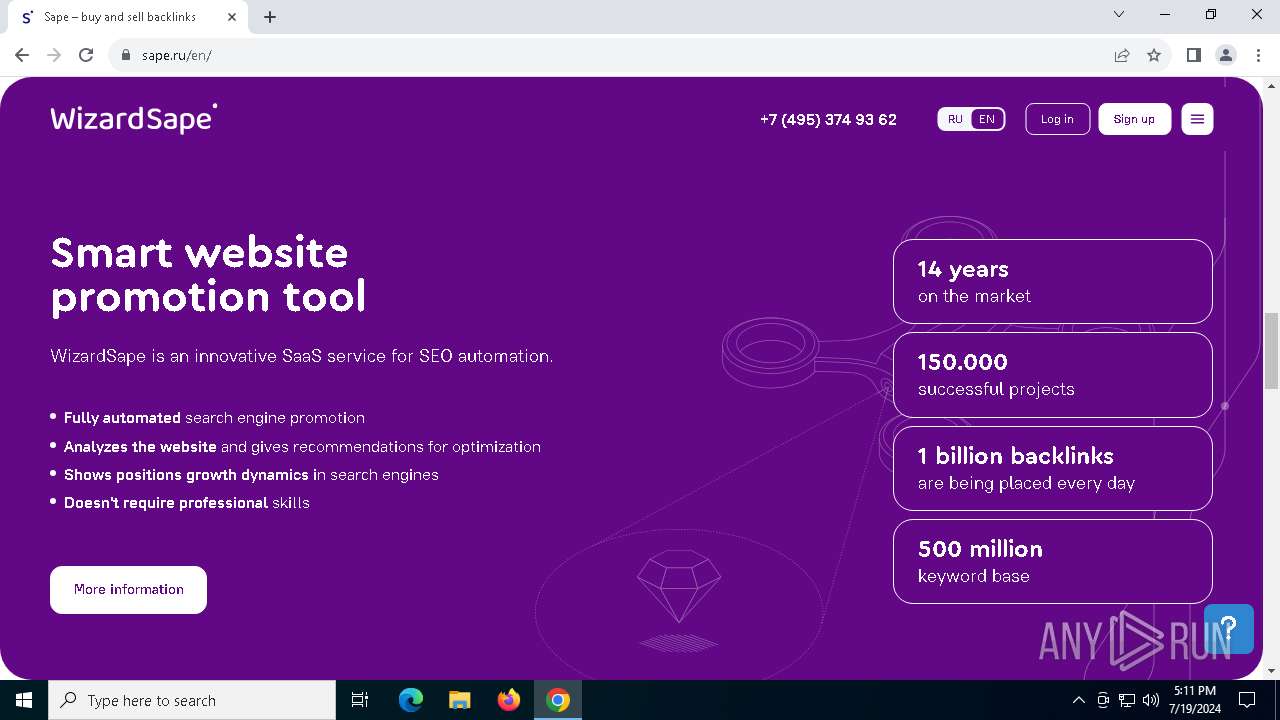Click the browser forward arrow
Screen dimensions: 1280x720
[x=54, y=55]
